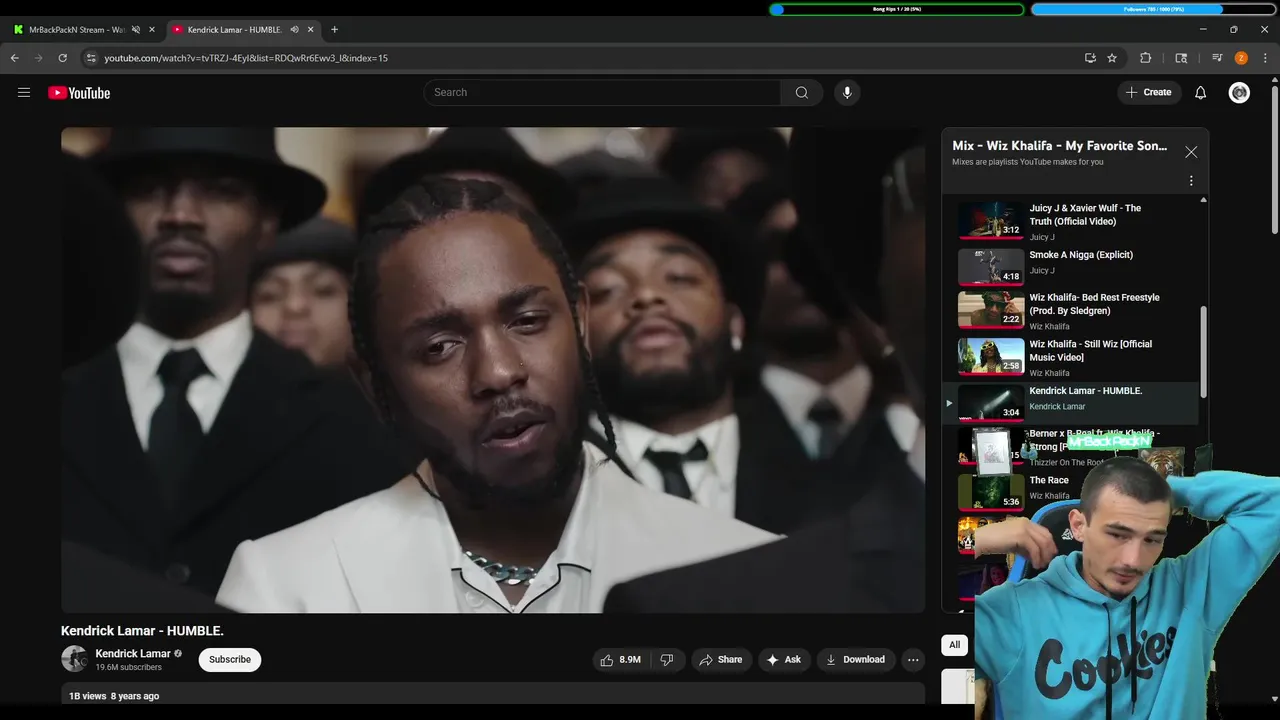Focus the YouTube search field
This screenshot has height=720, width=1280.
(602, 93)
